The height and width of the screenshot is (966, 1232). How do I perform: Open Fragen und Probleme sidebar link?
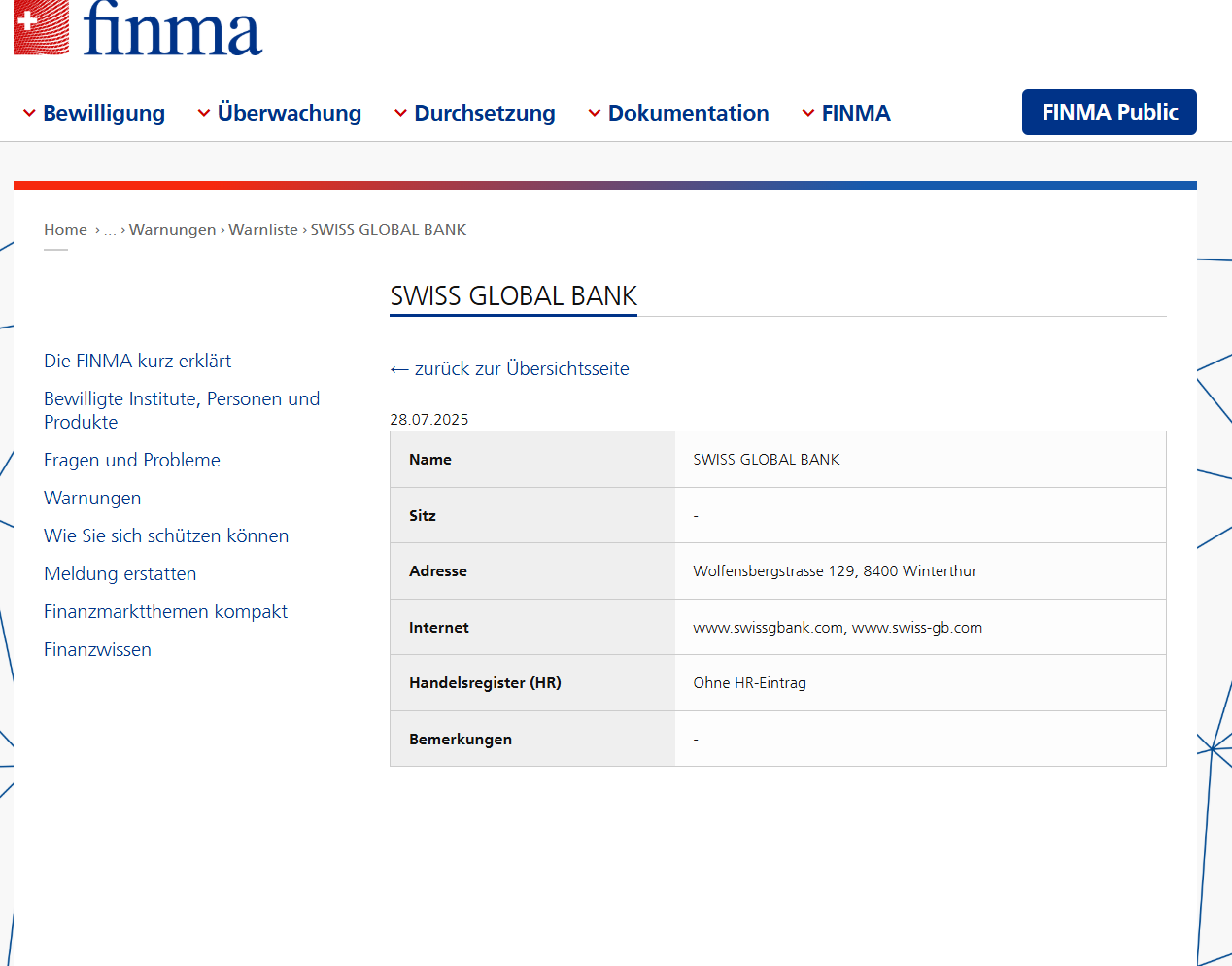pos(132,460)
